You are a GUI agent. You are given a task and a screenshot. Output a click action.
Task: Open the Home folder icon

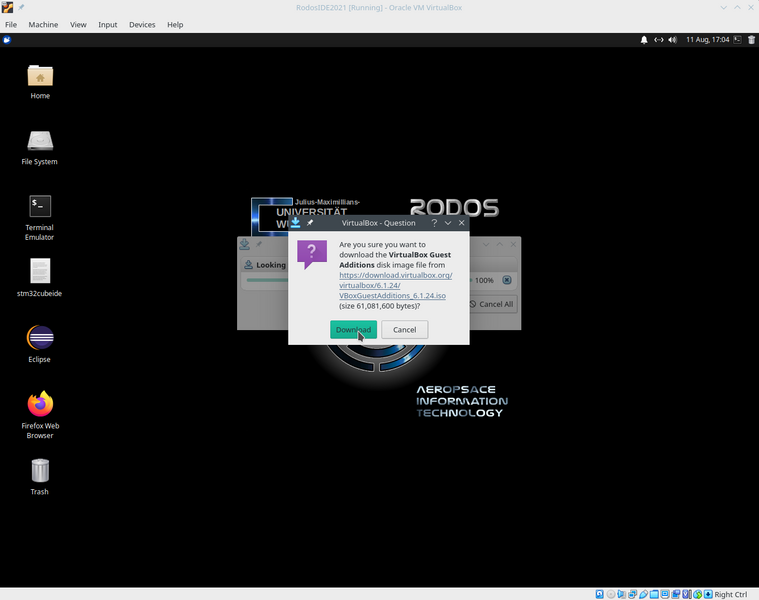tap(40, 76)
